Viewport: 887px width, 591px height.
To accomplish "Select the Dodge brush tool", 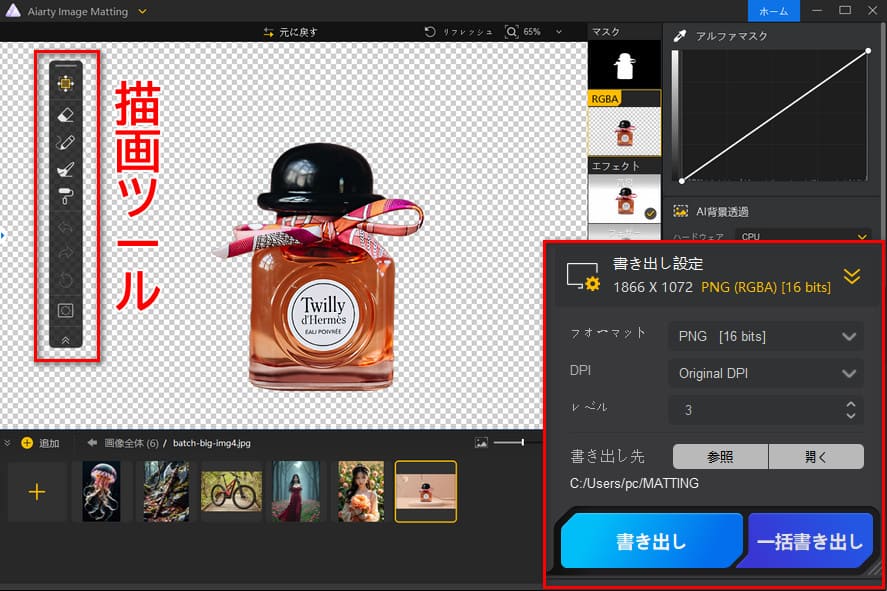I will [66, 169].
